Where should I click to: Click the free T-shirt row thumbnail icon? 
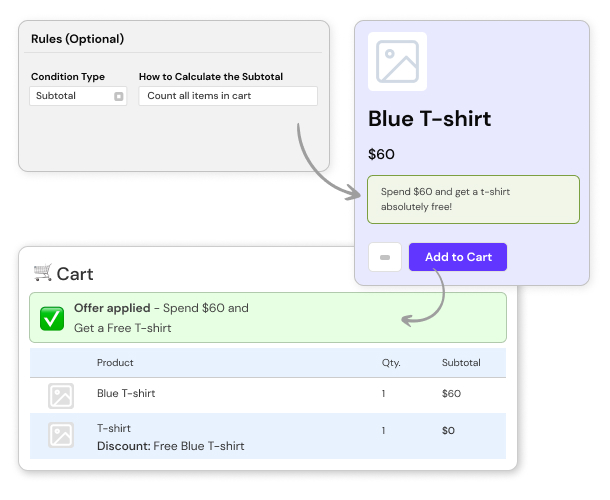61,435
